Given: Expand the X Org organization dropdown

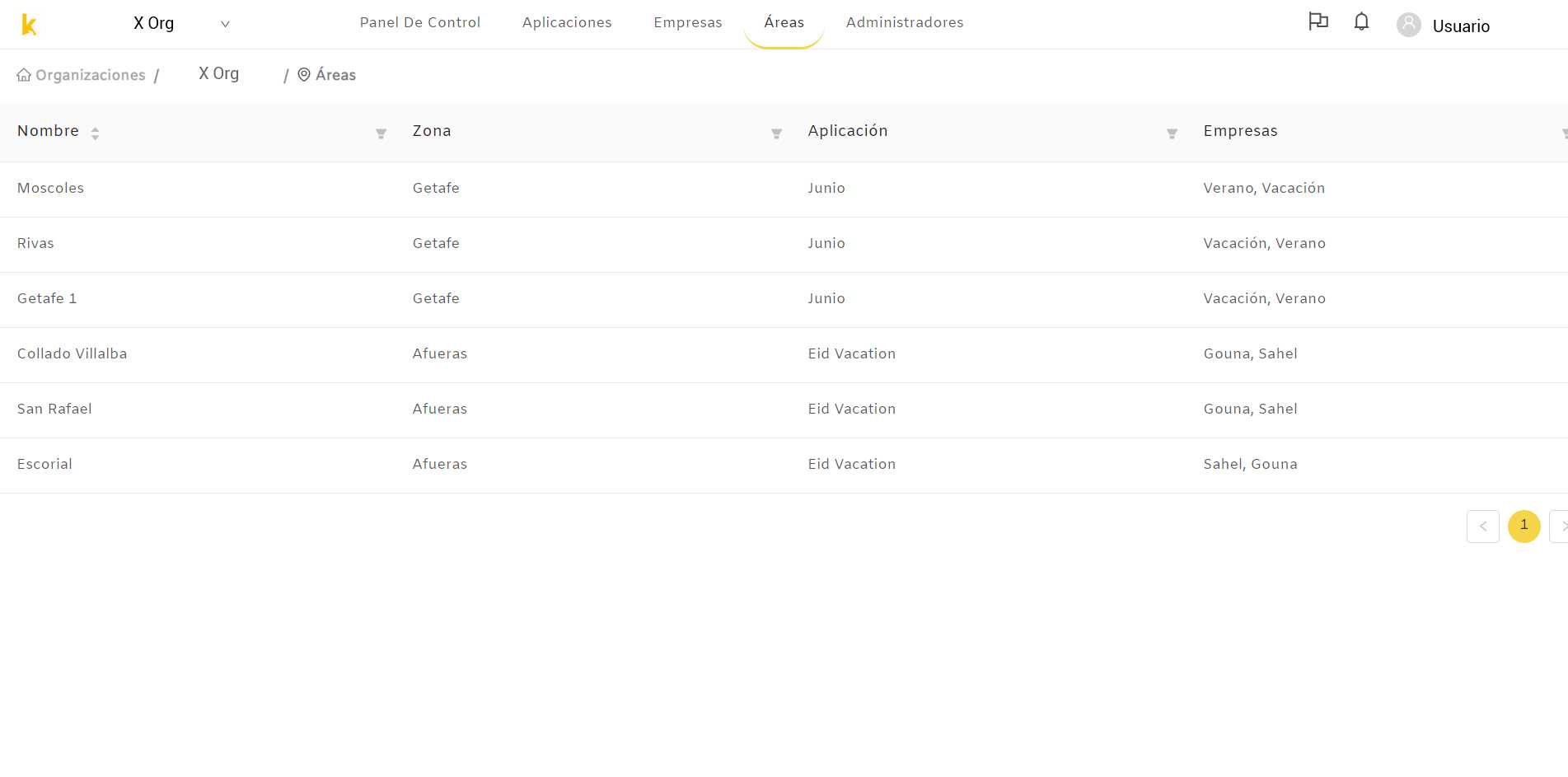Looking at the screenshot, I should [x=181, y=24].
